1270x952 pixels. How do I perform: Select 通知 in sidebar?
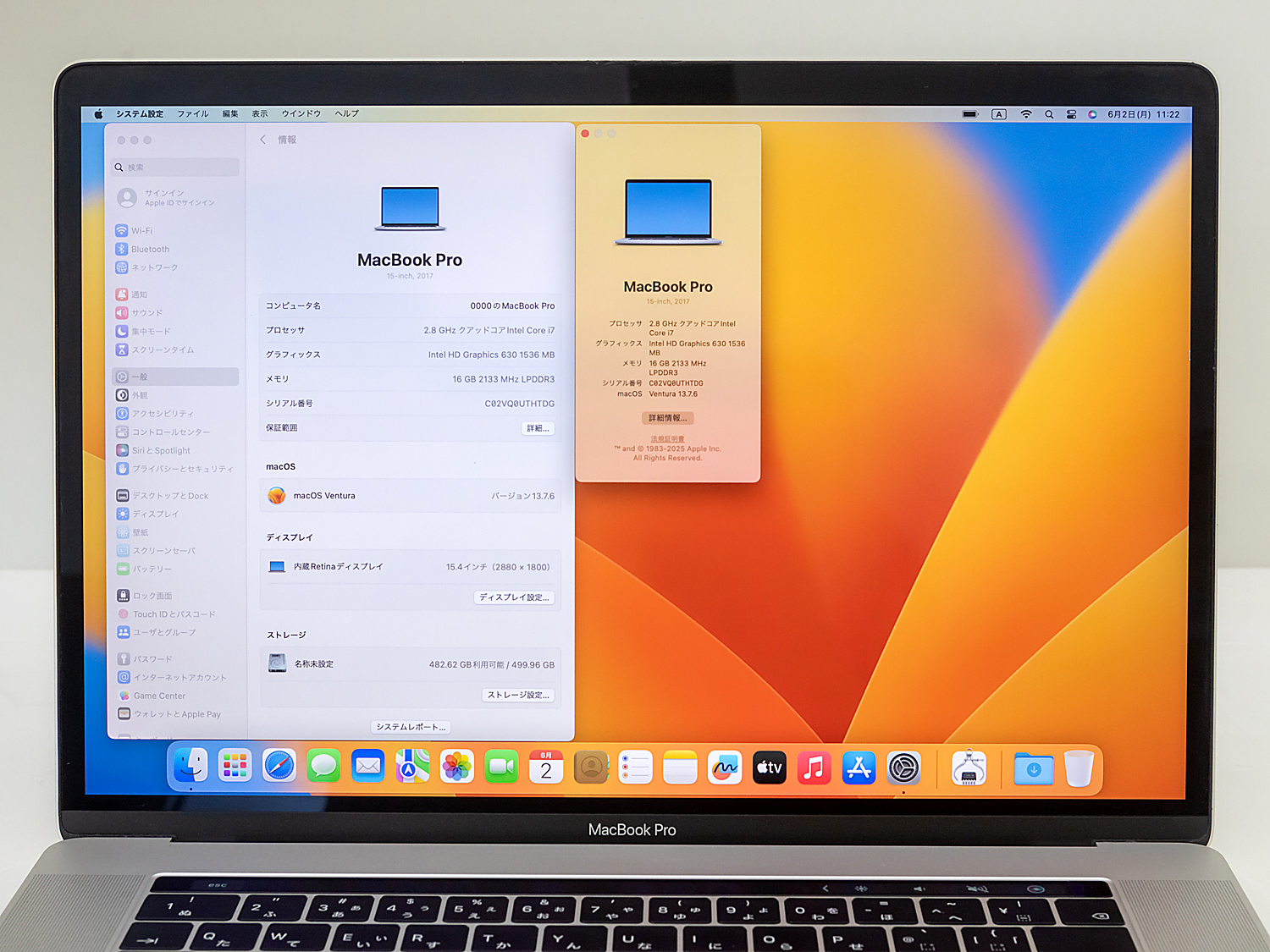(x=176, y=294)
